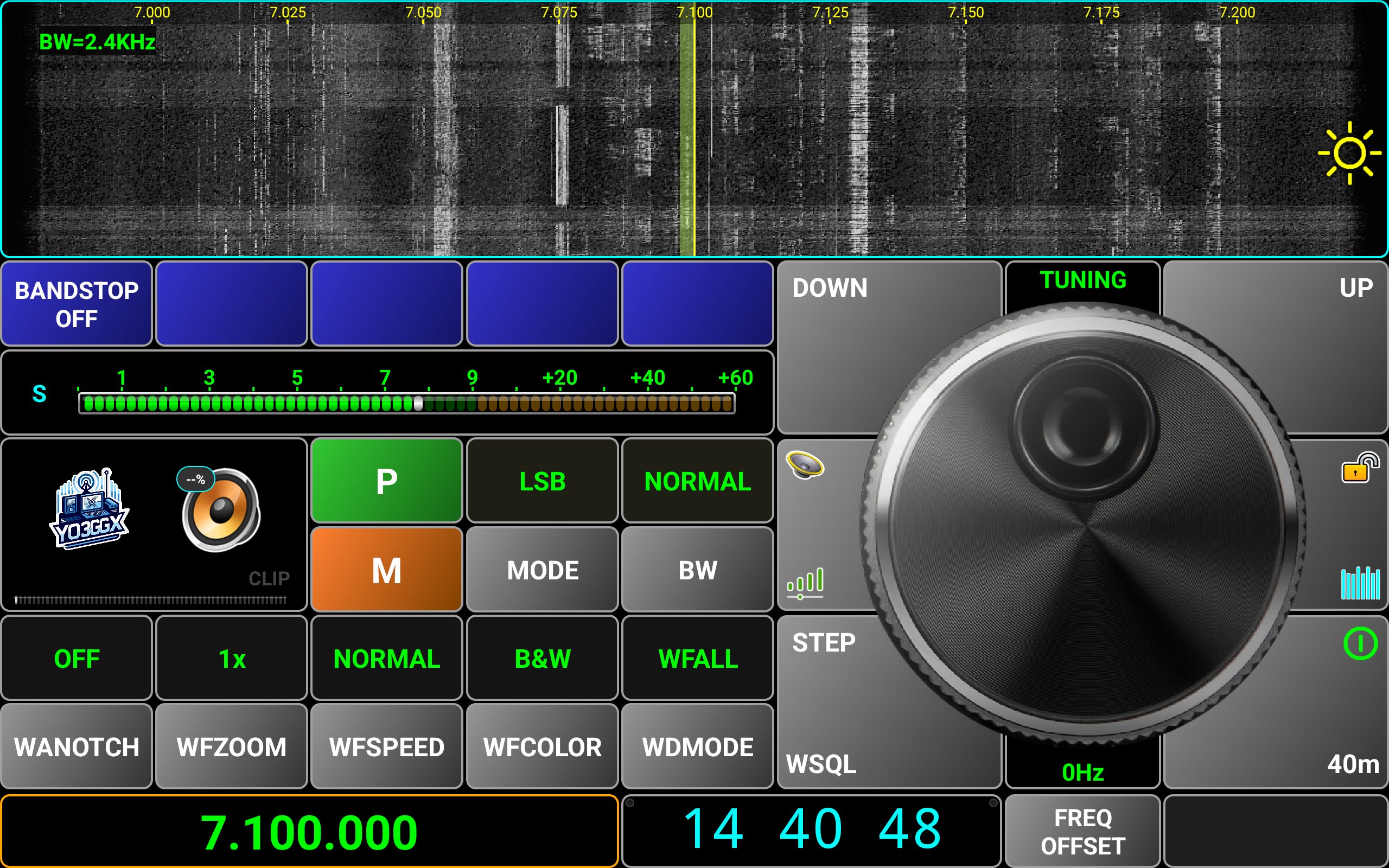Click the cyan spectrum bars icon

(x=1360, y=583)
